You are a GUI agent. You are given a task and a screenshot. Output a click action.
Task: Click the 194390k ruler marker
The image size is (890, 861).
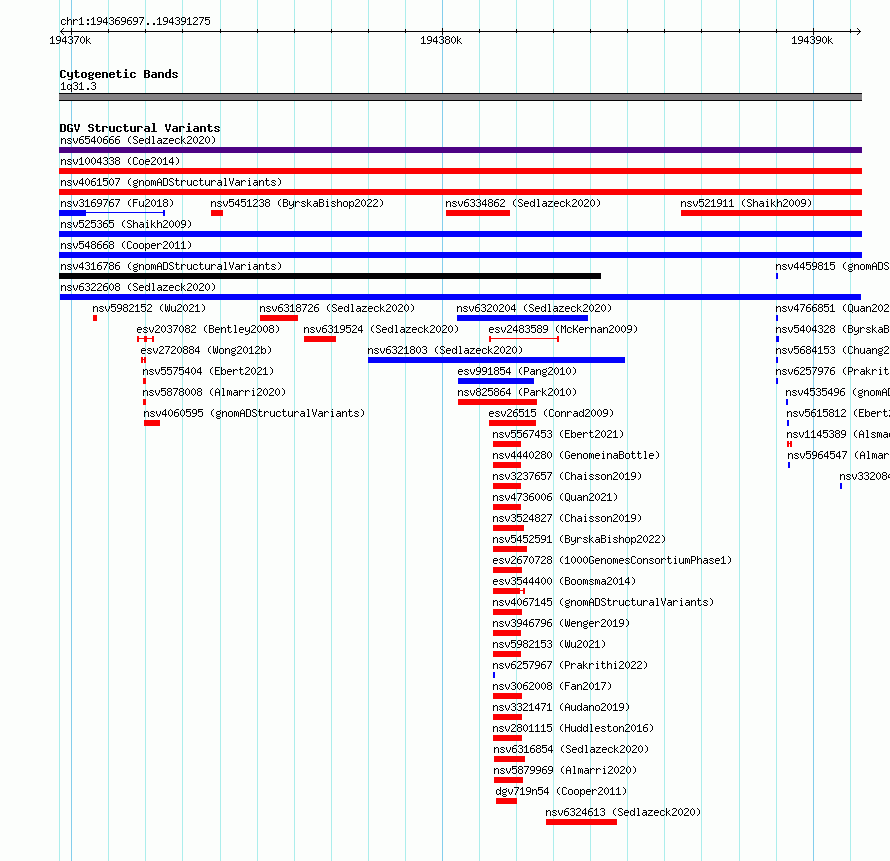click(812, 40)
